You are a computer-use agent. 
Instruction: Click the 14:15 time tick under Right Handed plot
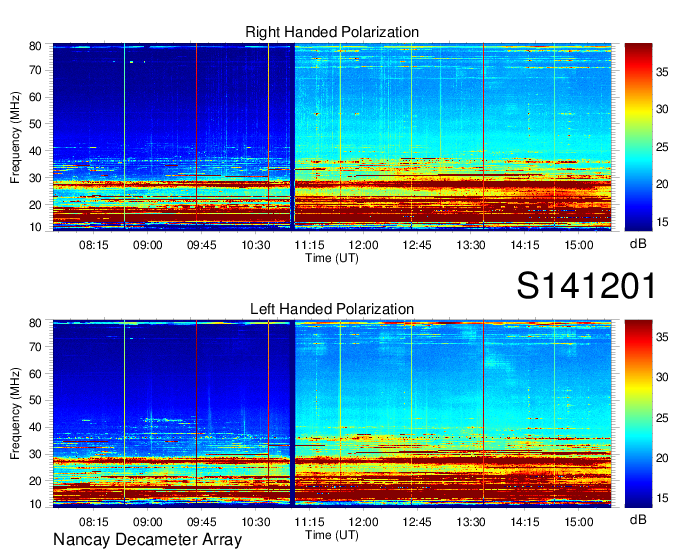pyautogui.click(x=525, y=245)
